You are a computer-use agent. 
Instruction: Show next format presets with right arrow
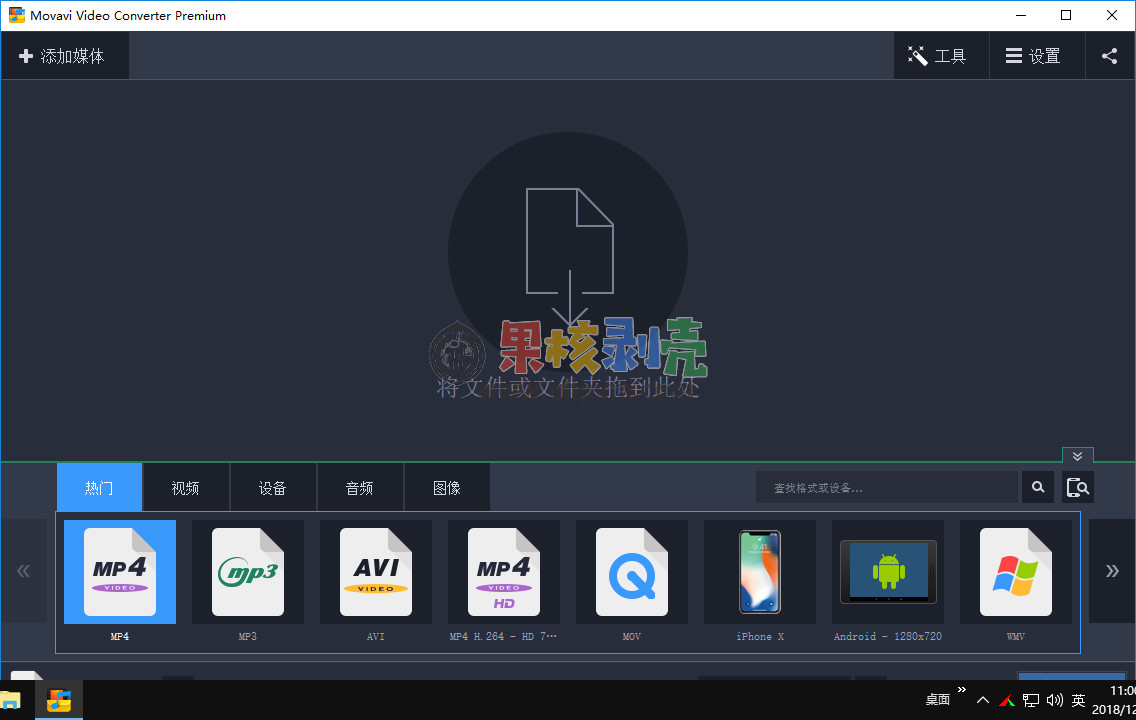click(x=1112, y=571)
